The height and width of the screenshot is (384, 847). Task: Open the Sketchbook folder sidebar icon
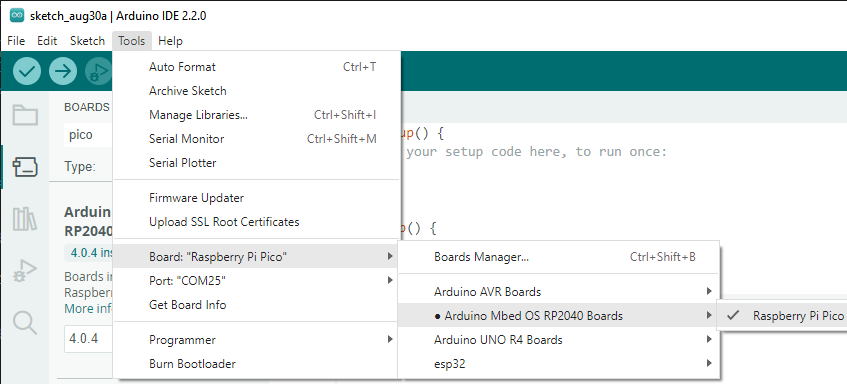click(x=25, y=116)
